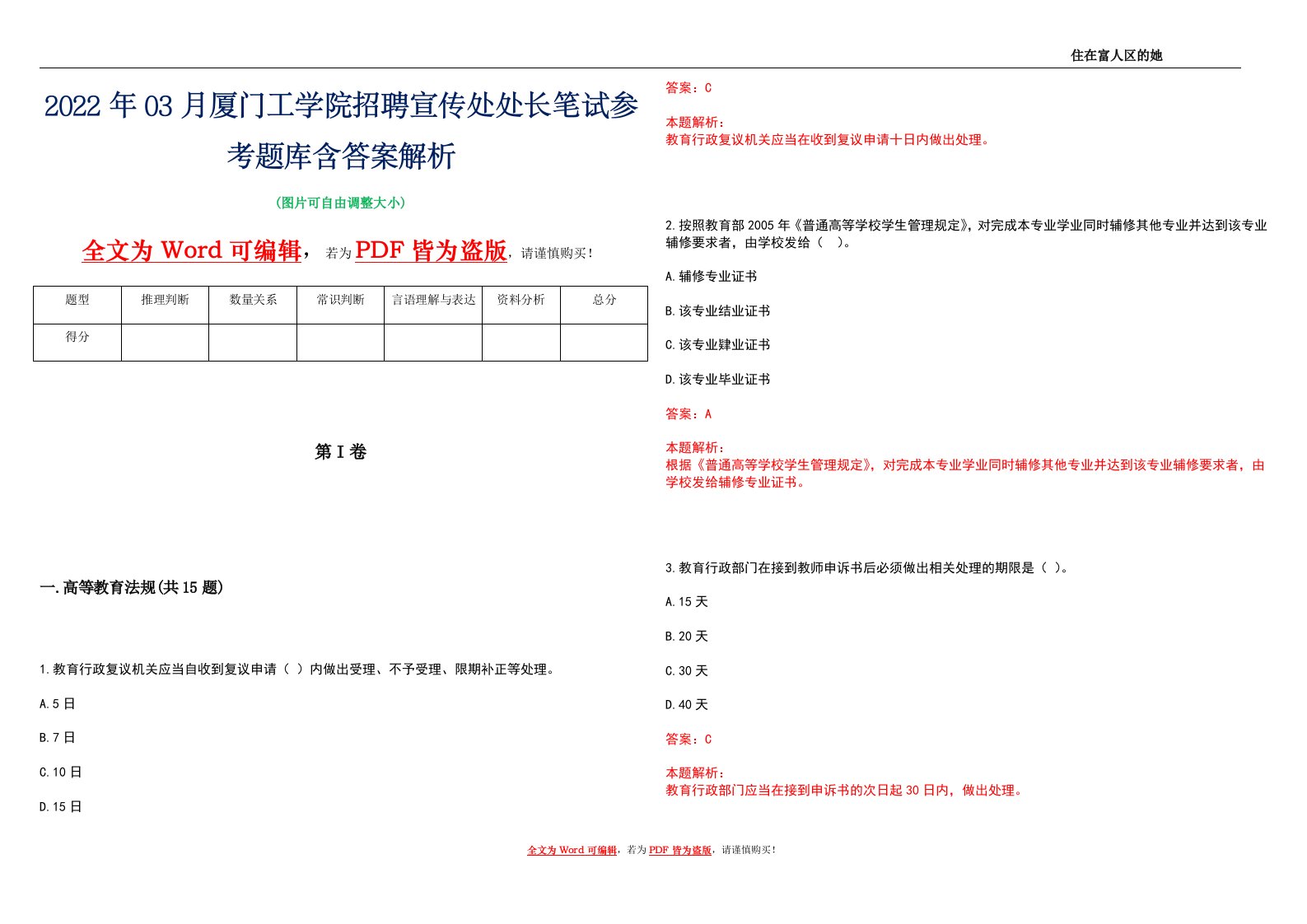Click question 2 text about 普通高等学校学生管理规定
Image resolution: width=1307 pixels, height=924 pixels.
click(966, 234)
